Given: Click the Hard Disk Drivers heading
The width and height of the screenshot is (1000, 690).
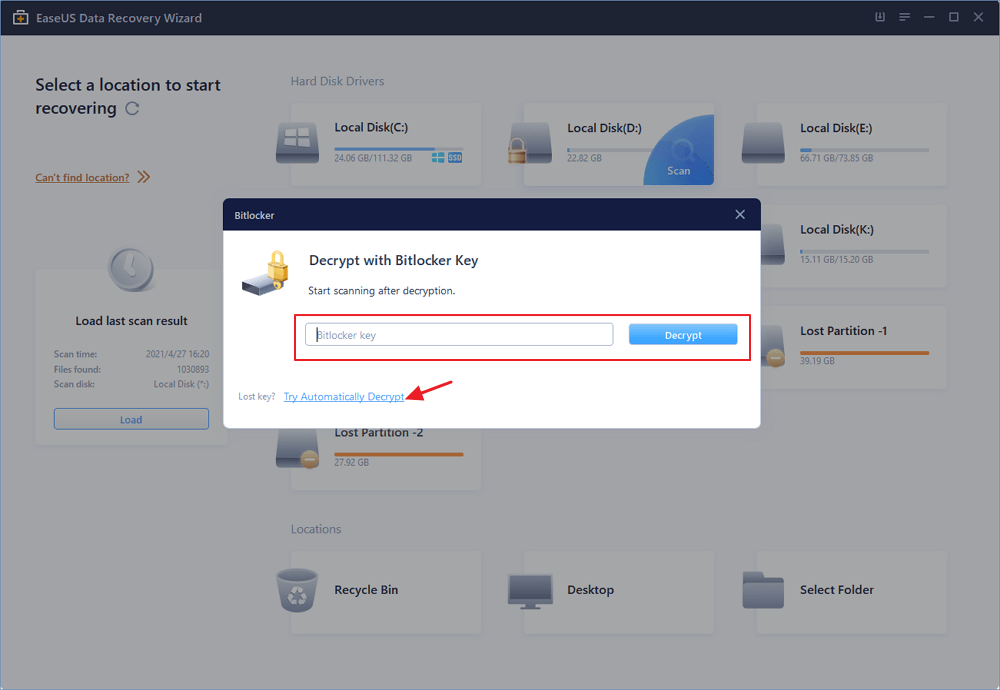Looking at the screenshot, I should click(x=337, y=81).
